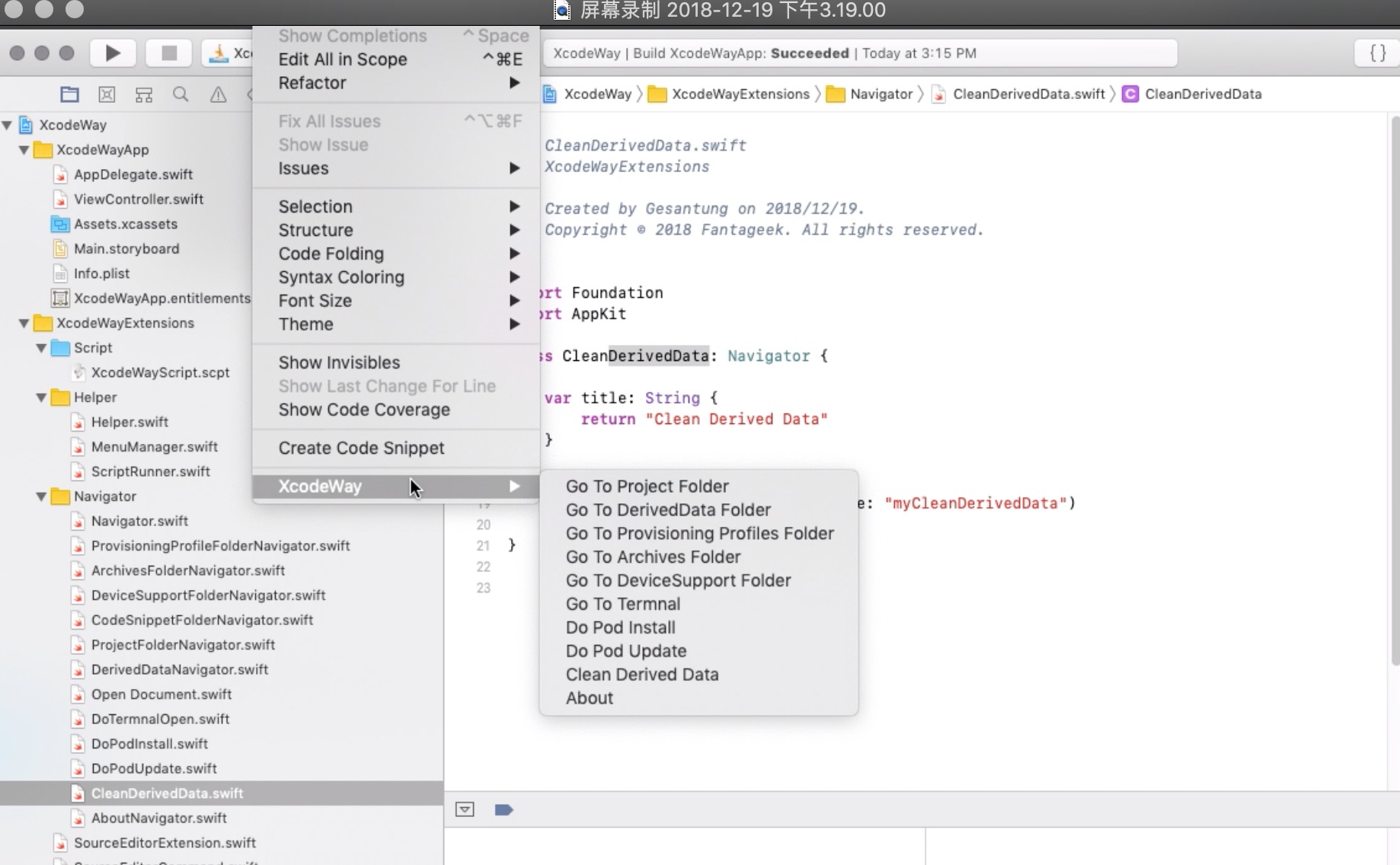The image size is (1400, 865).
Task: Open AboutNavigator.swift
Action: tap(159, 818)
